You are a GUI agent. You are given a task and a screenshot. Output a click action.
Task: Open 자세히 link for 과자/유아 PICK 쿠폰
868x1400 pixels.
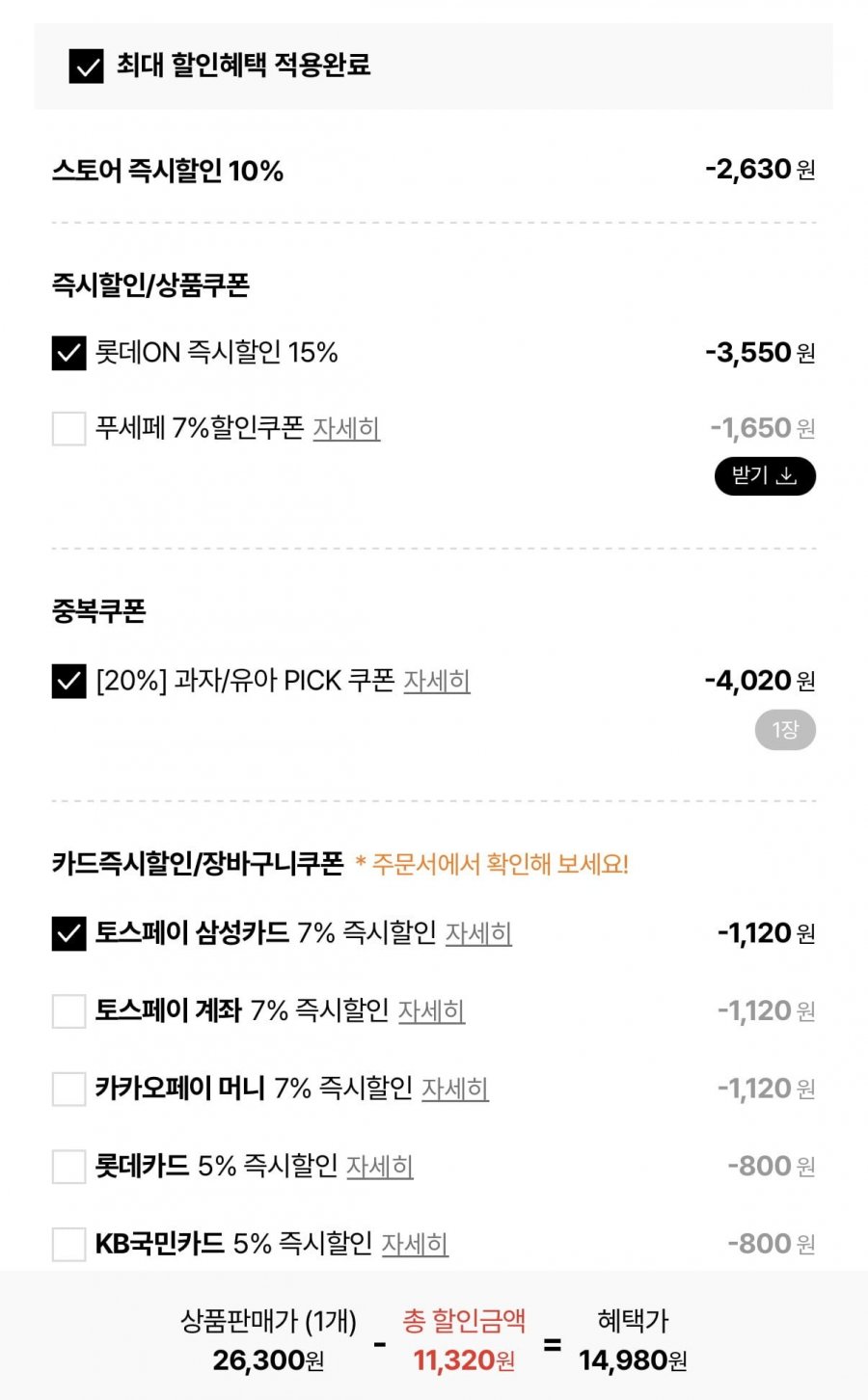[437, 681]
